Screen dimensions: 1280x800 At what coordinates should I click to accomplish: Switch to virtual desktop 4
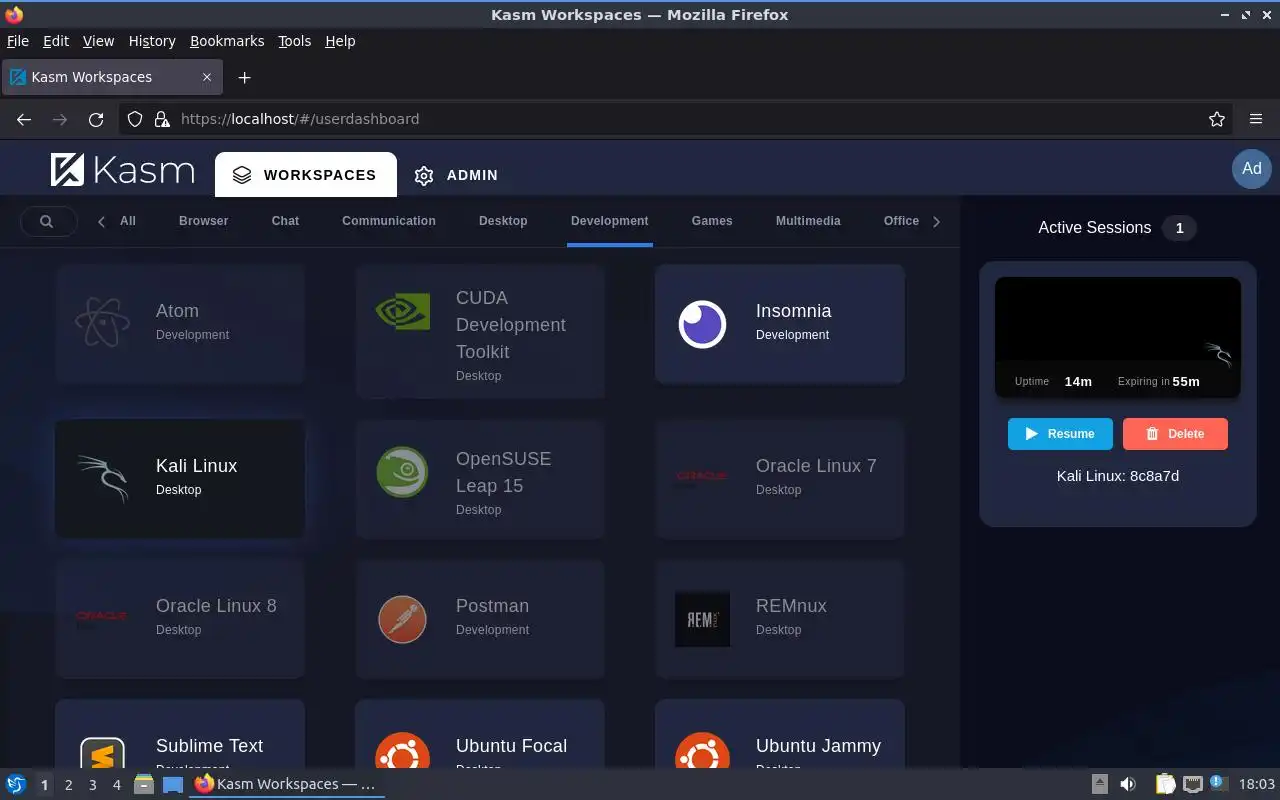[116, 785]
